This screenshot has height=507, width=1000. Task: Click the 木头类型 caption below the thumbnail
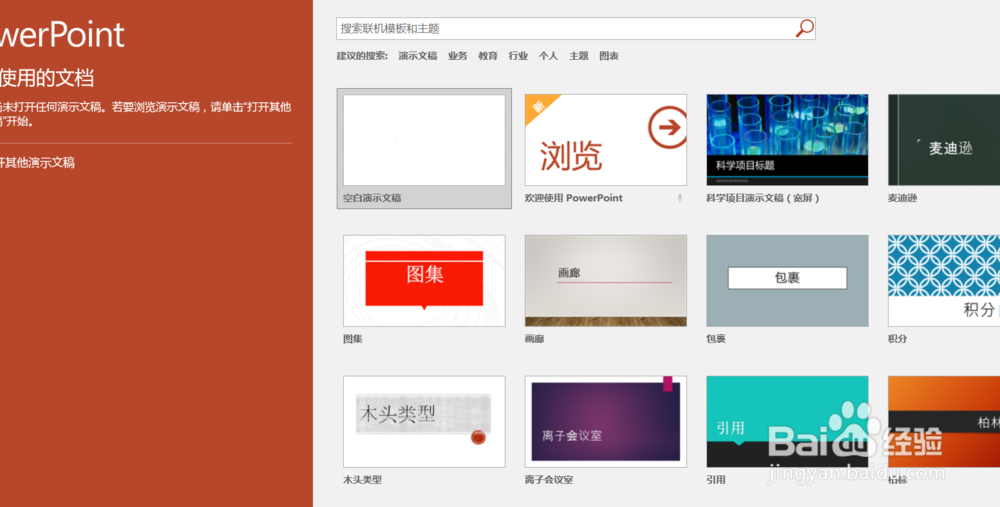pyautogui.click(x=362, y=480)
